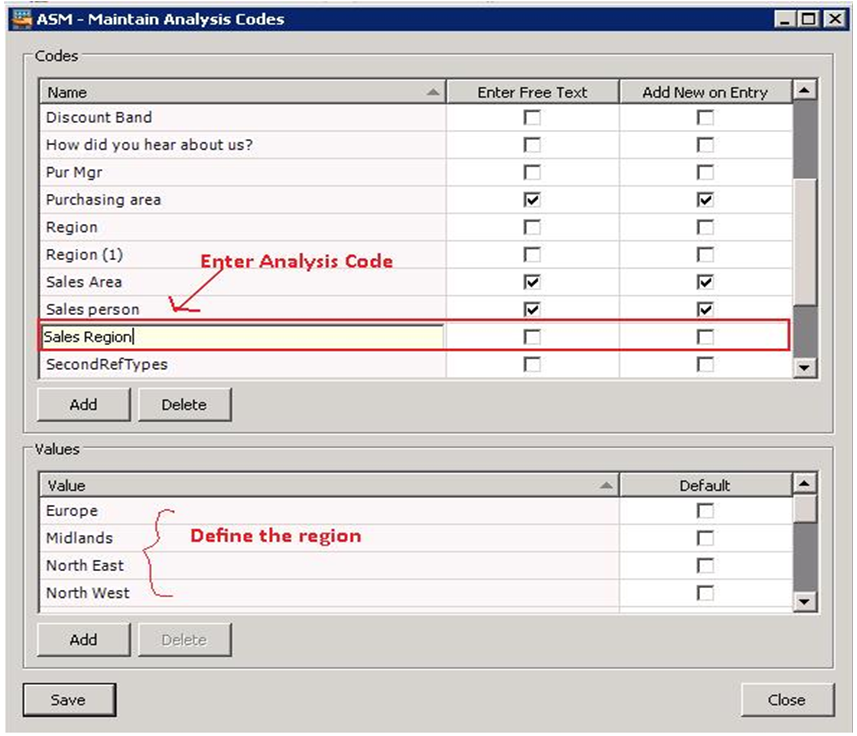Select the Region code row
This screenshot has height=736, width=857.
click(x=243, y=227)
